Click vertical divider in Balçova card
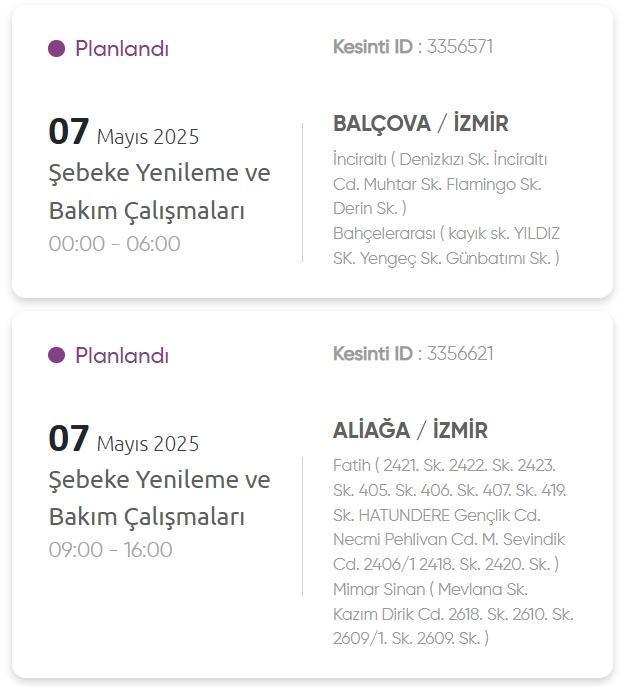The width and height of the screenshot is (626, 687). coord(302,193)
